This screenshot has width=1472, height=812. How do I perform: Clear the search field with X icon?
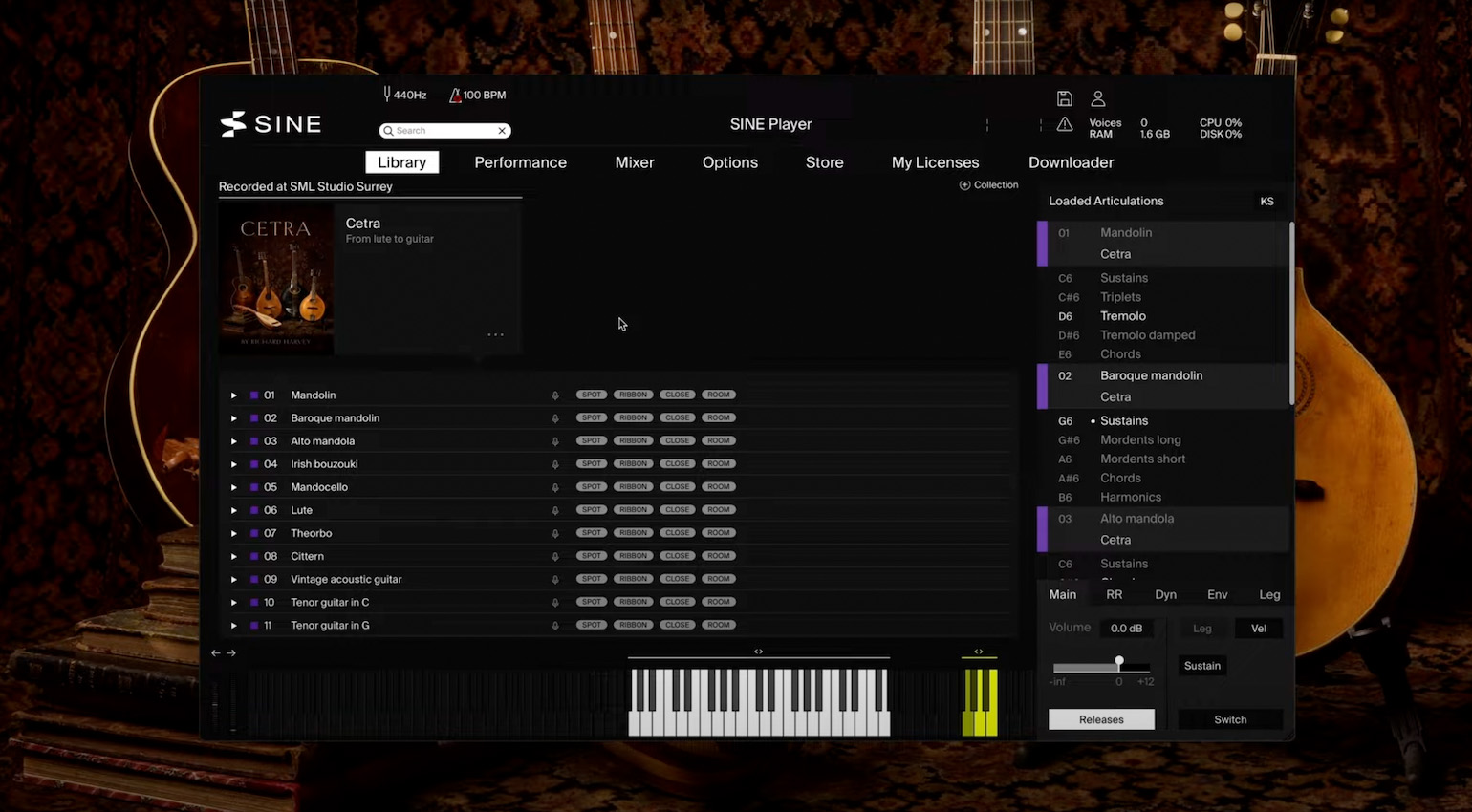click(x=502, y=131)
